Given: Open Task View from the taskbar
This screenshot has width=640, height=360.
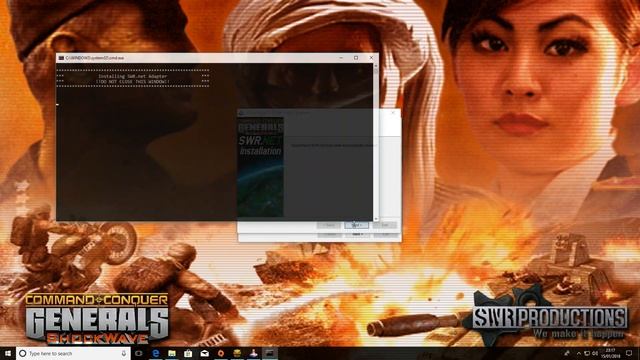Looking at the screenshot, I should tap(139, 353).
